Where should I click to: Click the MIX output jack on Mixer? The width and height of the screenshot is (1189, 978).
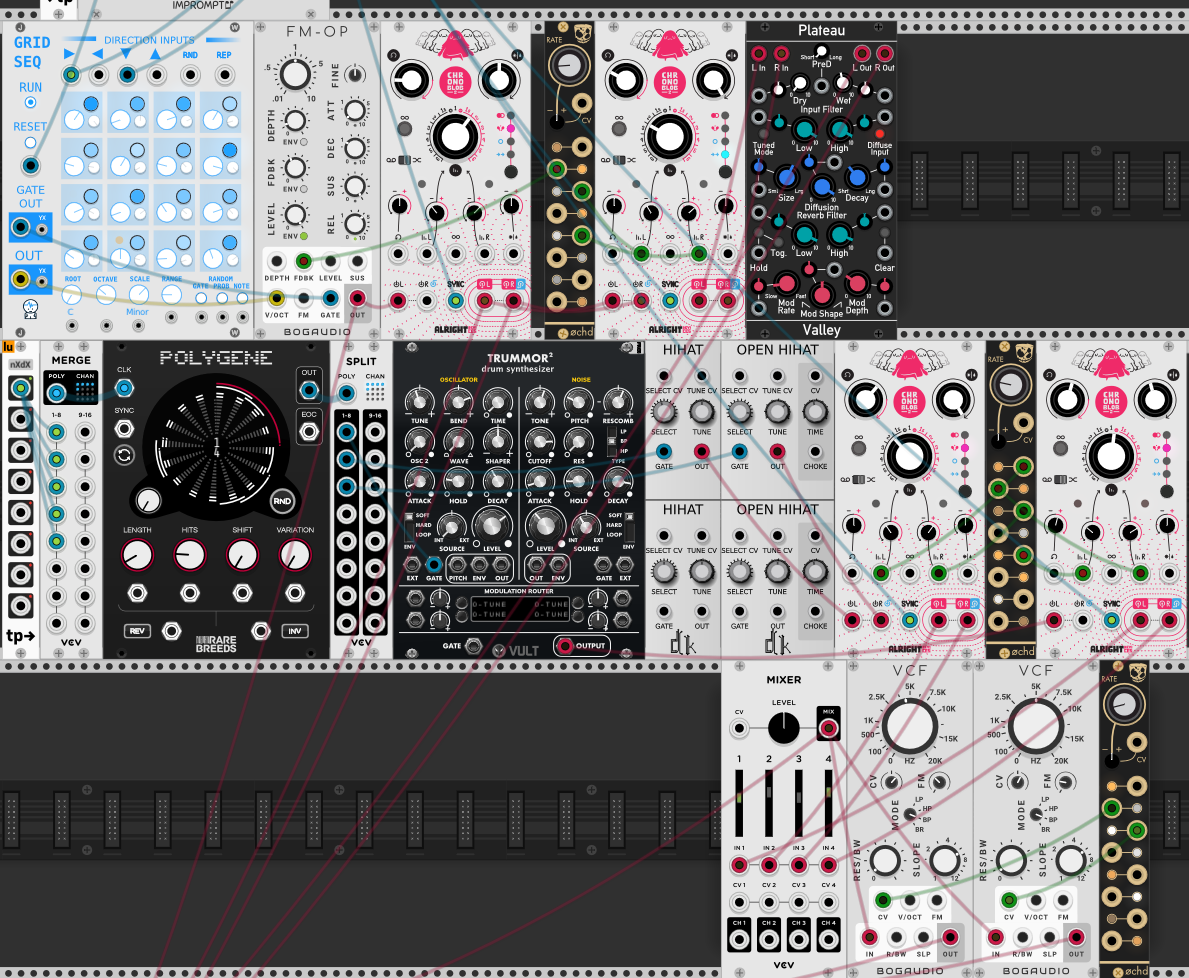[828, 729]
